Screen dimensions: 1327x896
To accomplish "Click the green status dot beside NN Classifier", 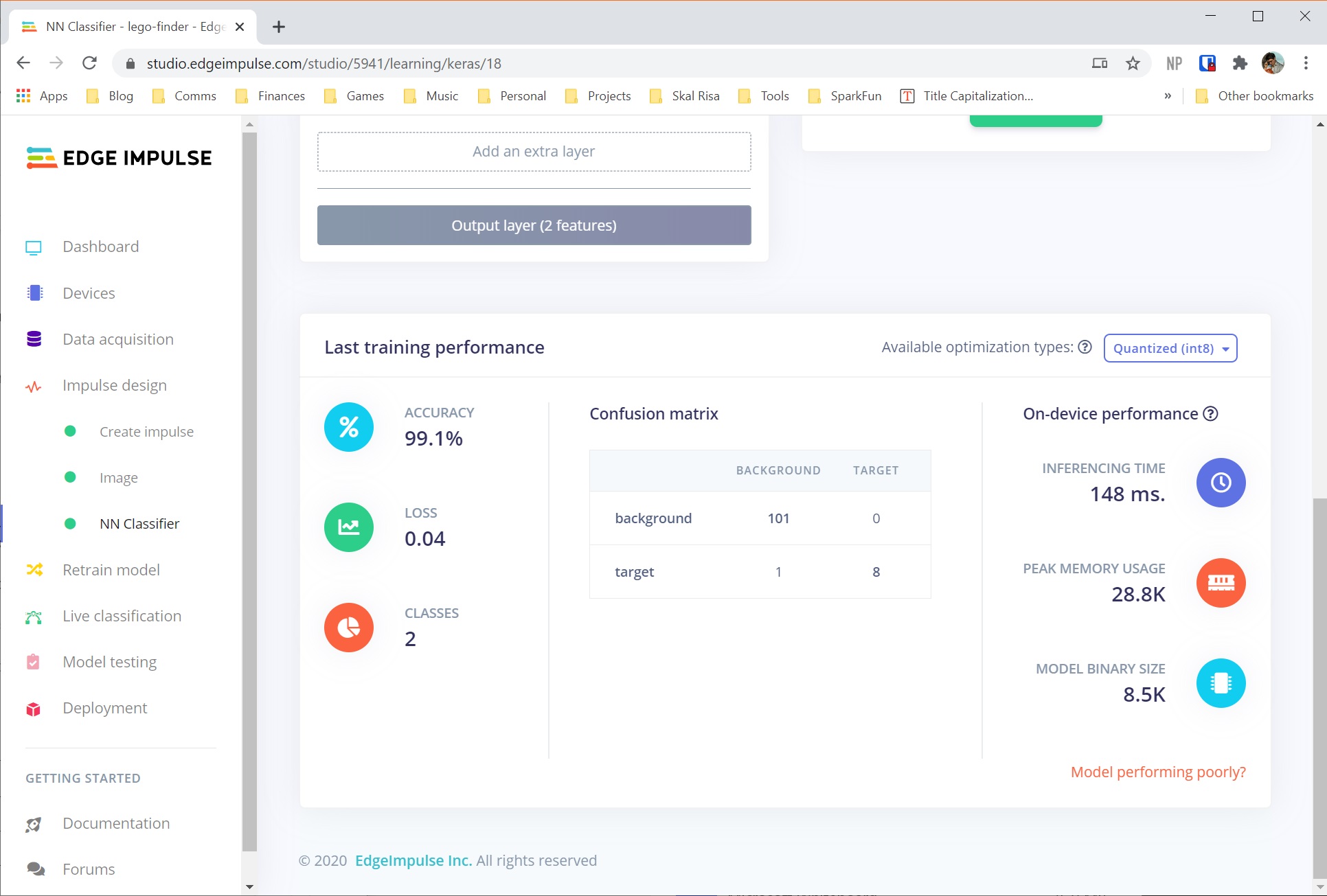I will (x=71, y=523).
